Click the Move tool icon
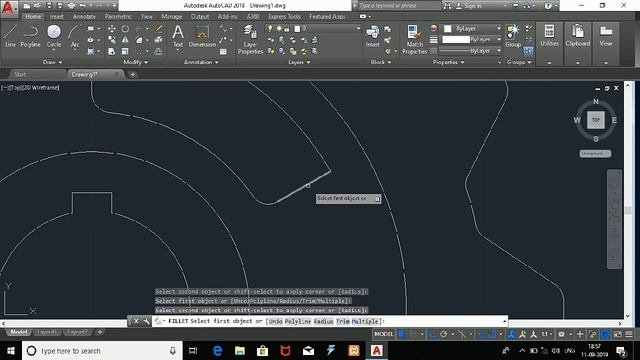 click(111, 29)
